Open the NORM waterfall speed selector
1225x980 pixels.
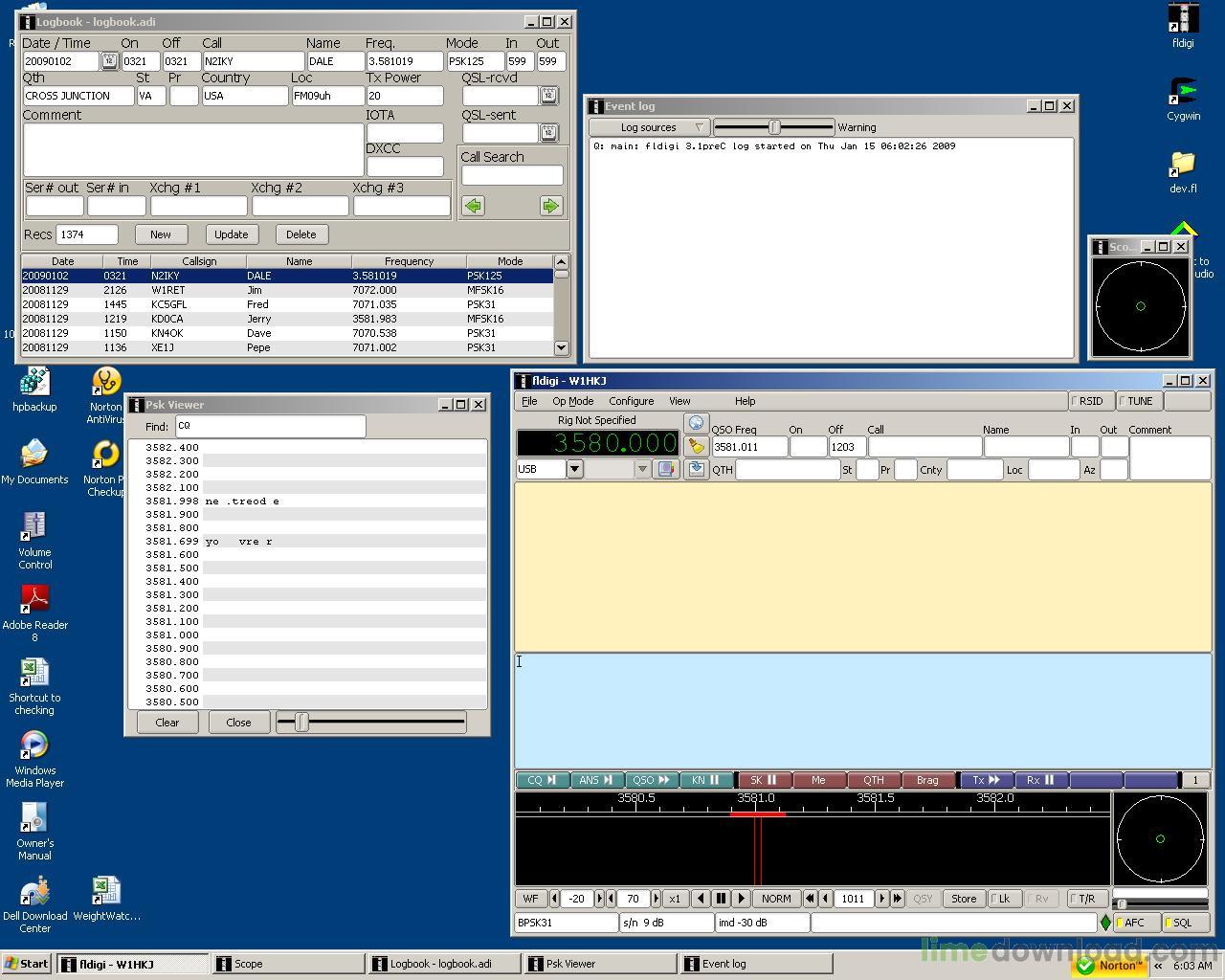776,899
